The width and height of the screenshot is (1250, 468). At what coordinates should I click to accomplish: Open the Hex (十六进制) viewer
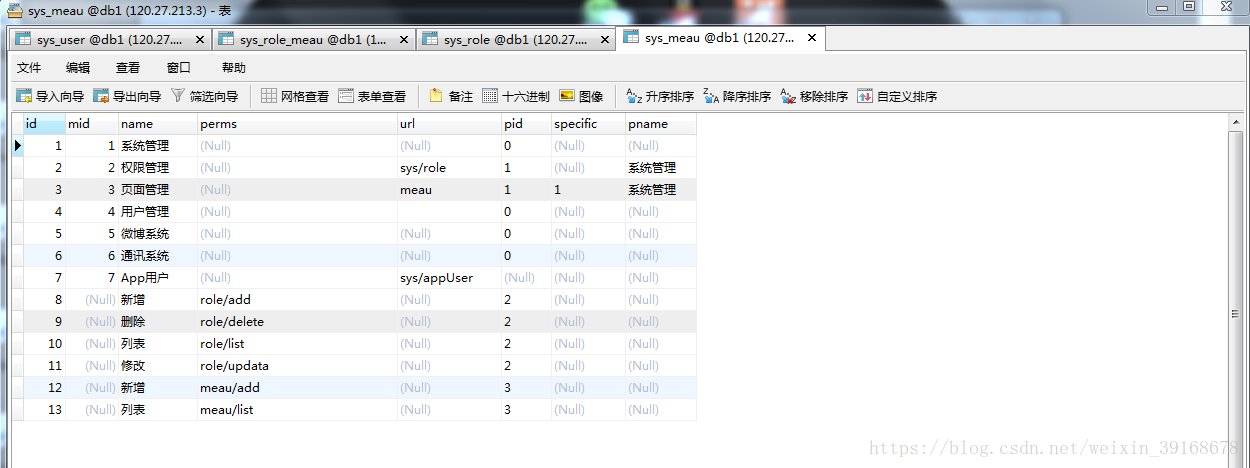(x=516, y=97)
